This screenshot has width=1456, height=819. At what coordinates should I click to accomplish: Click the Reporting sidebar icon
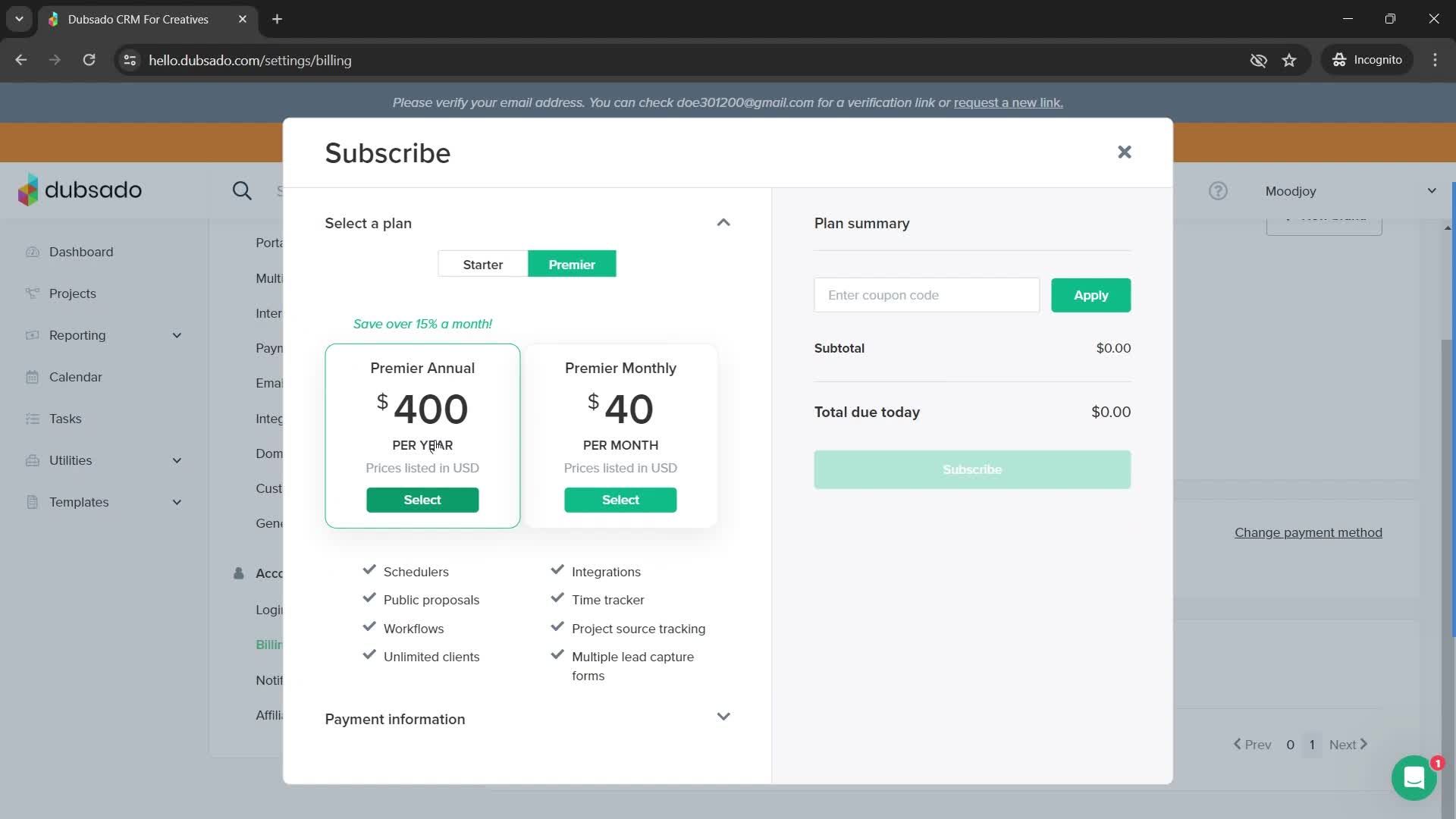pyautogui.click(x=32, y=335)
